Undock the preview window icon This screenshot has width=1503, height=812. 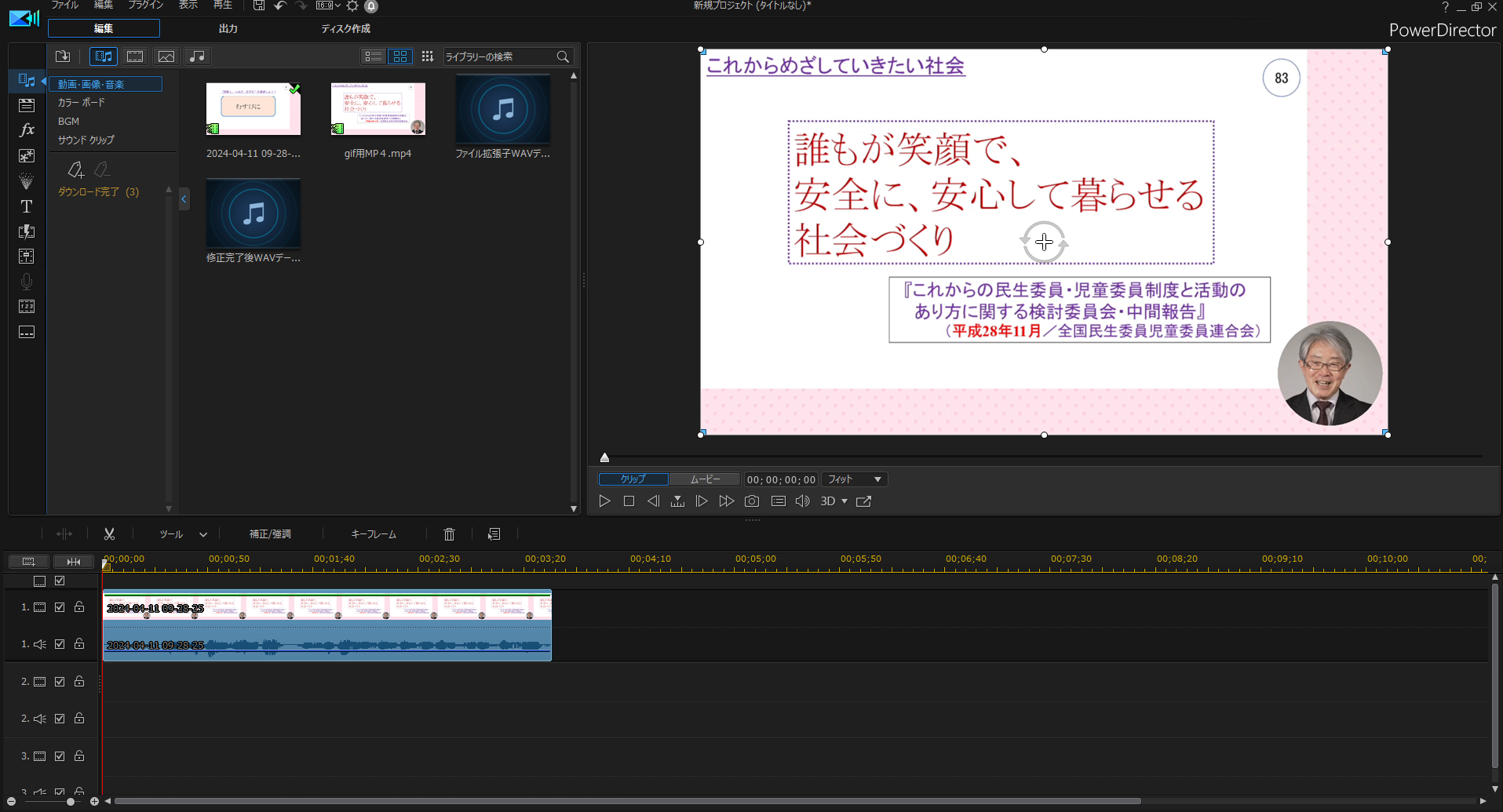[x=863, y=501]
